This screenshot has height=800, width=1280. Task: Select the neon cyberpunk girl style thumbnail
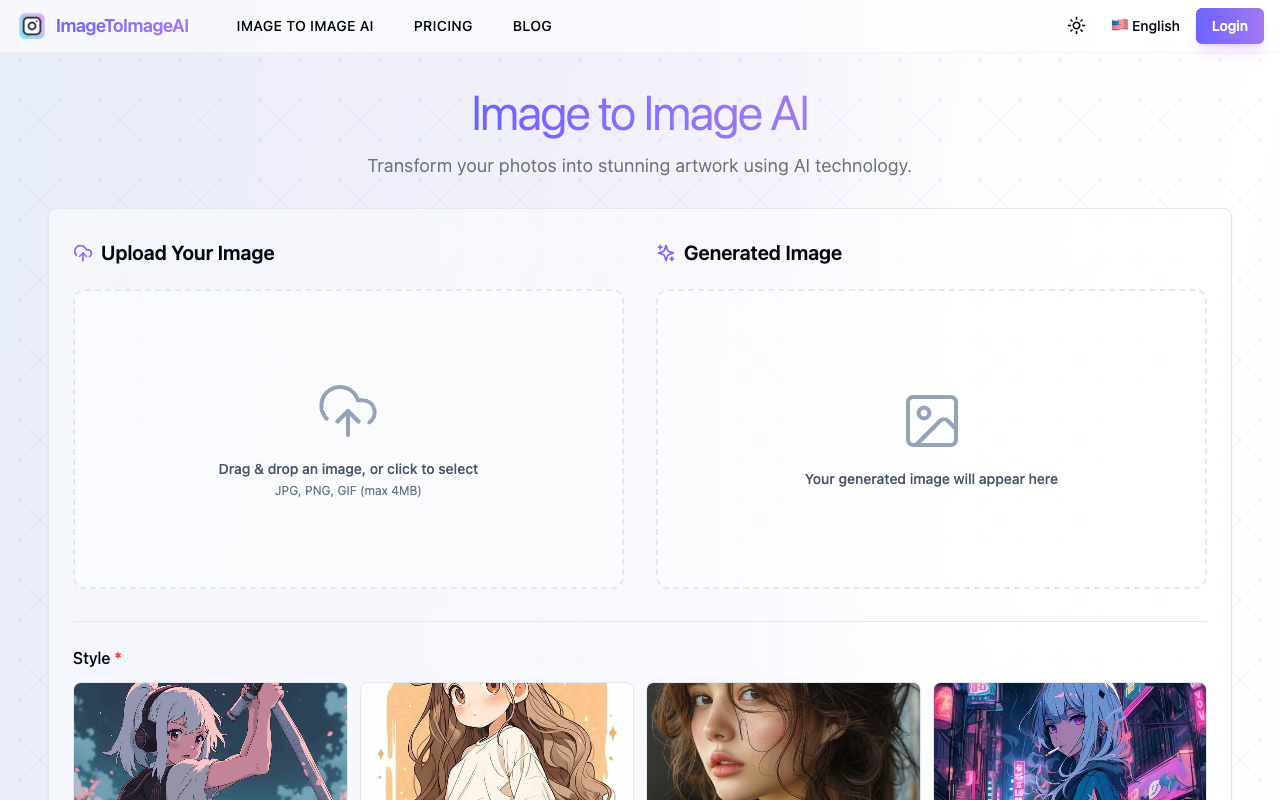coord(1070,741)
